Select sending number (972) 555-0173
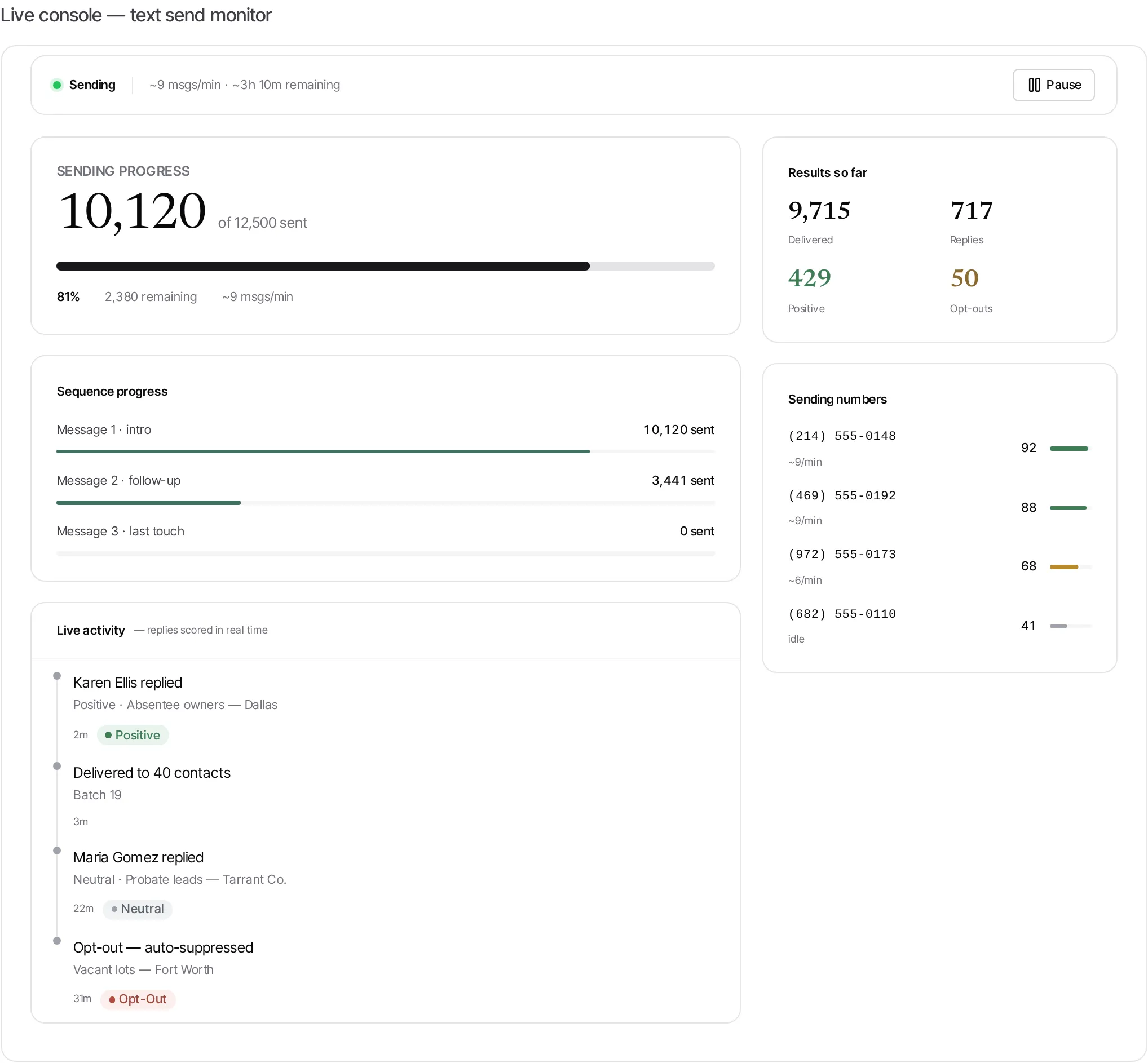 tap(842, 555)
